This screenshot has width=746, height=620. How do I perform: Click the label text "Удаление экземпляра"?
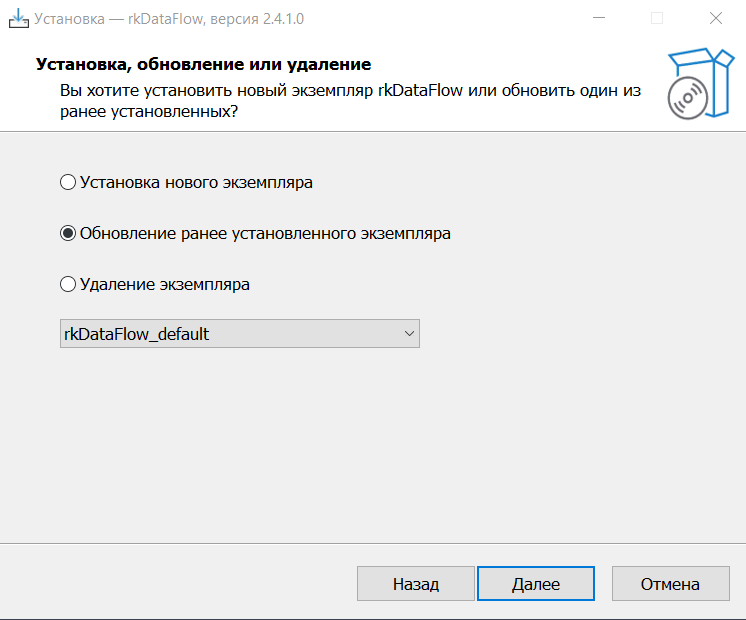[165, 284]
